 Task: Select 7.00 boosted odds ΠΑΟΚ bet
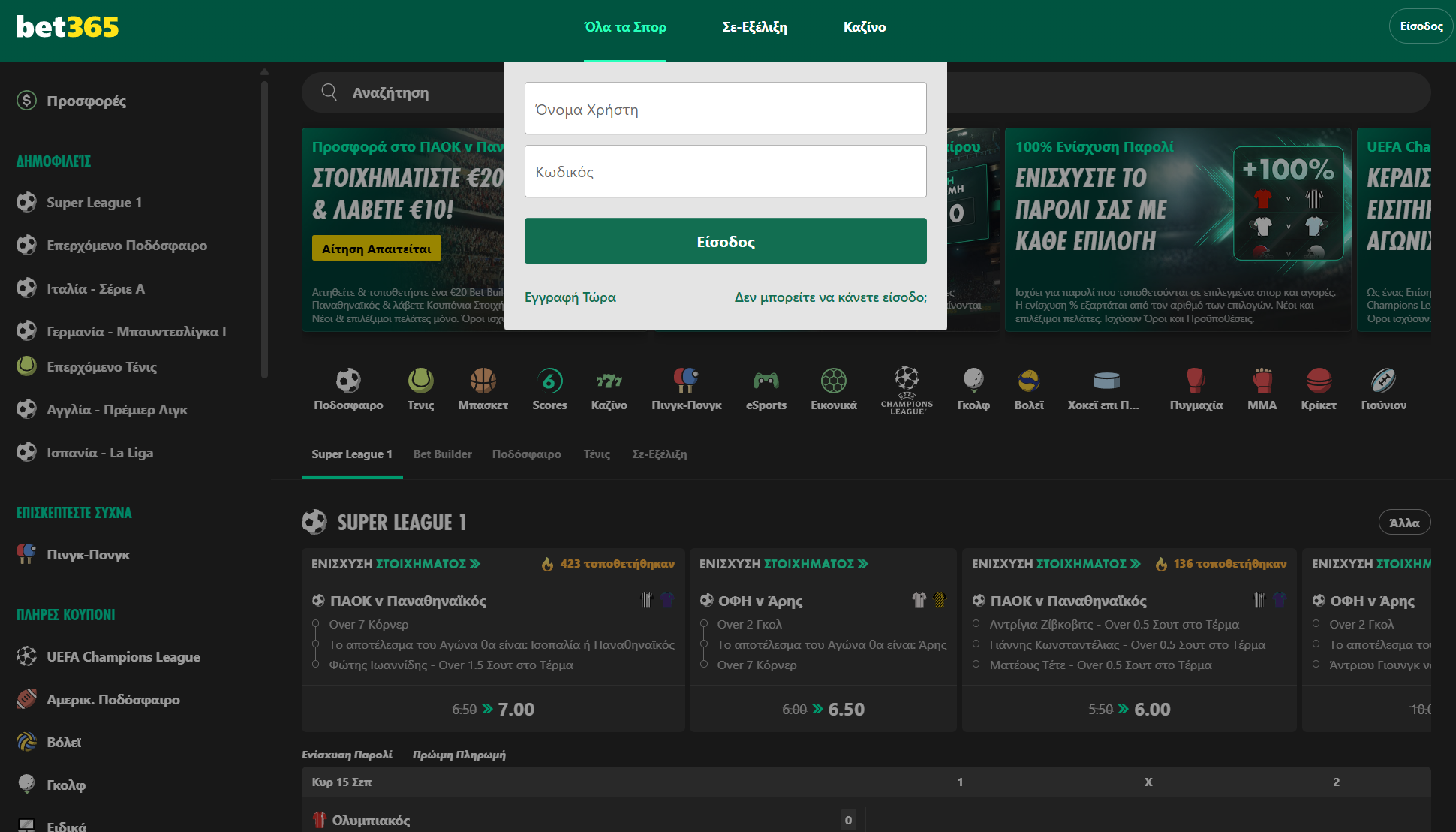[x=493, y=709]
